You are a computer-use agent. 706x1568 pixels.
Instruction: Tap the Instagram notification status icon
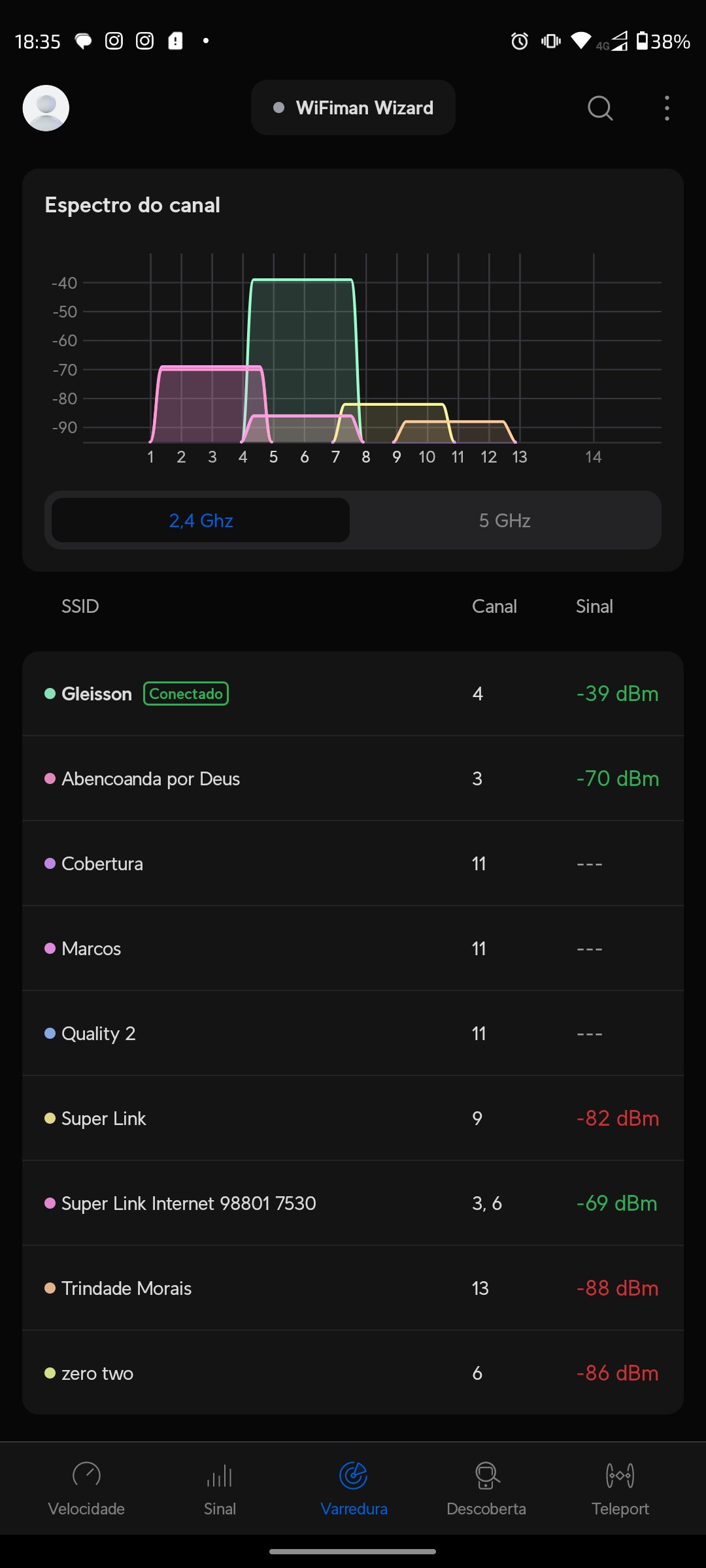point(114,41)
